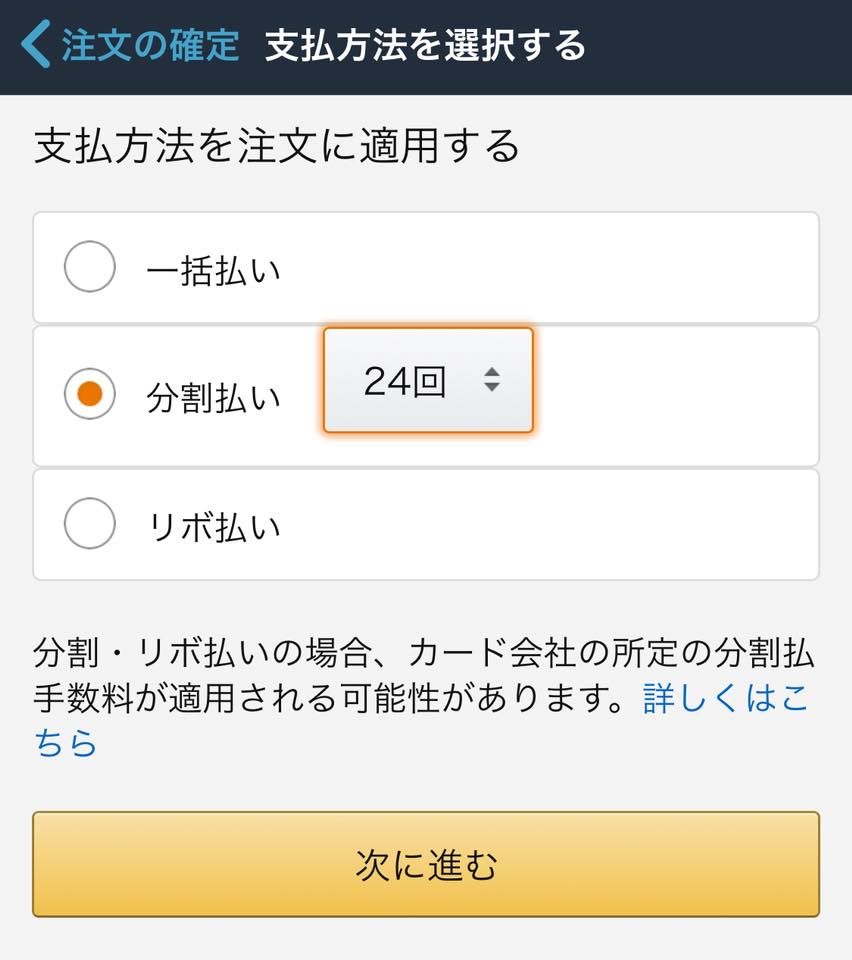Click the 支払方法を選択する header title
The height and width of the screenshot is (960, 852).
pos(425,45)
